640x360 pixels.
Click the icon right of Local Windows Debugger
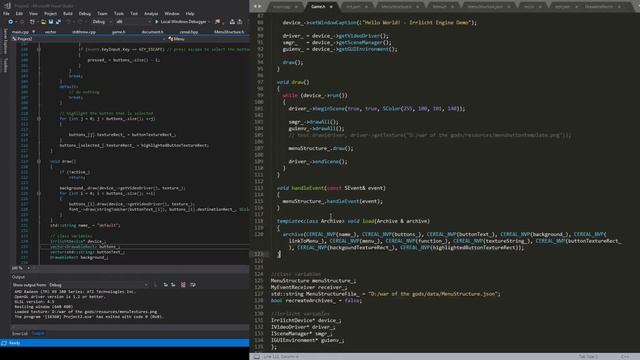tap(218, 22)
